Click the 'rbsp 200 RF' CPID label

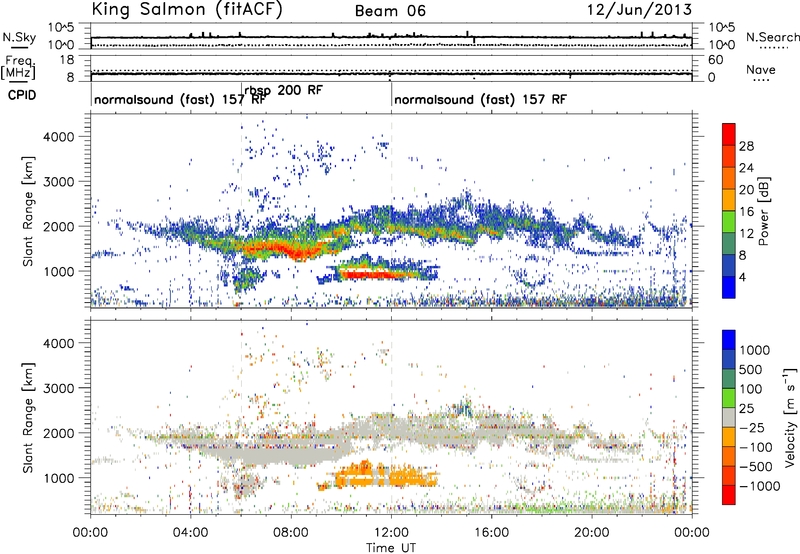(x=284, y=90)
